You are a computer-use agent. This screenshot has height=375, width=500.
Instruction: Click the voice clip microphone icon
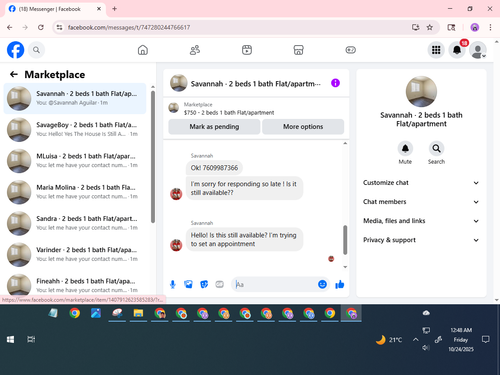[173, 284]
